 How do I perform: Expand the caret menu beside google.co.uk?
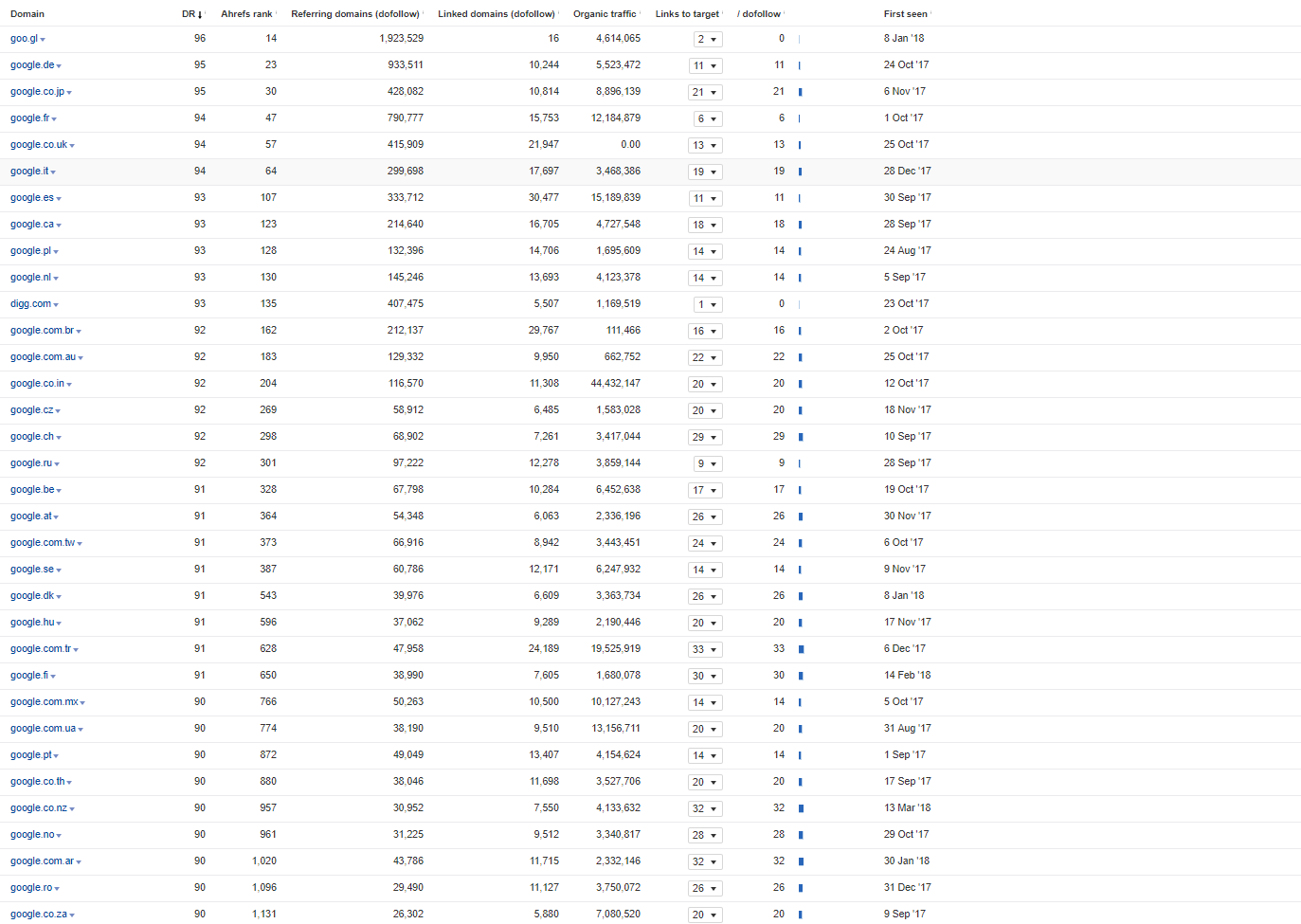click(x=72, y=146)
